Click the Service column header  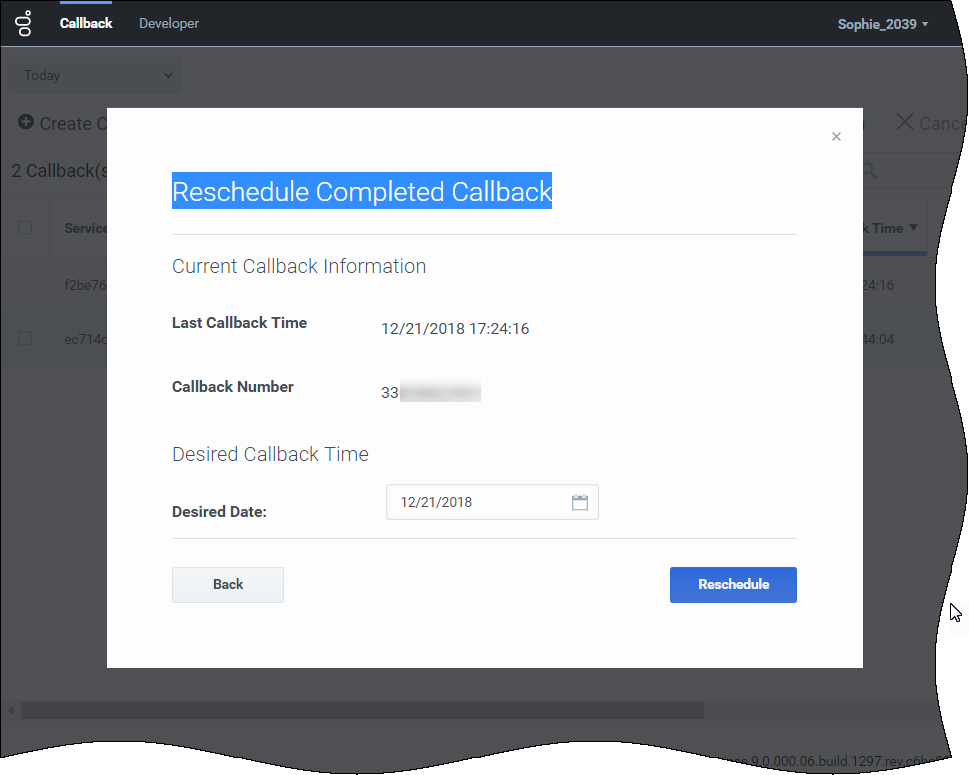coord(85,228)
